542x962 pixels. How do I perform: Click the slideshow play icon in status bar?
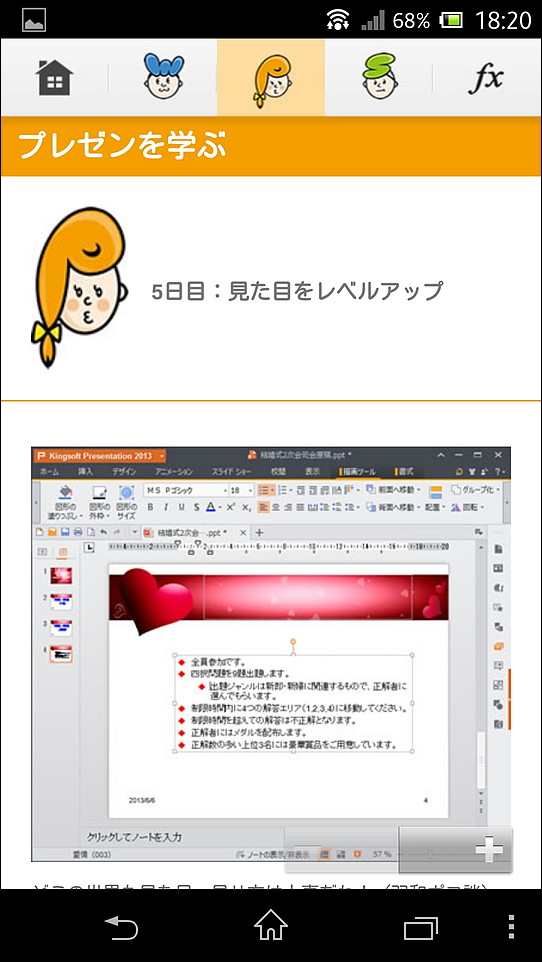(357, 854)
